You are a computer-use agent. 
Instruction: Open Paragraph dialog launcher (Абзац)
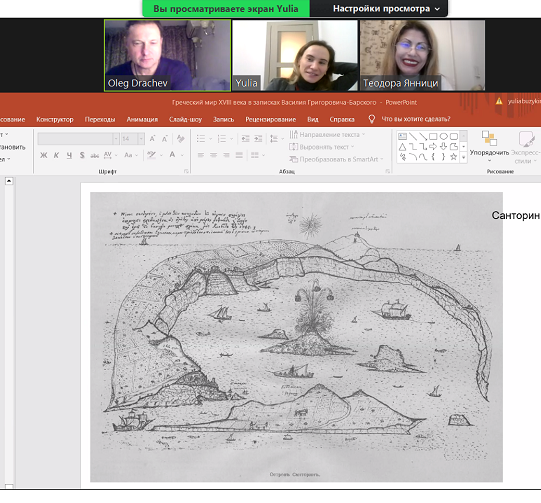click(x=387, y=171)
